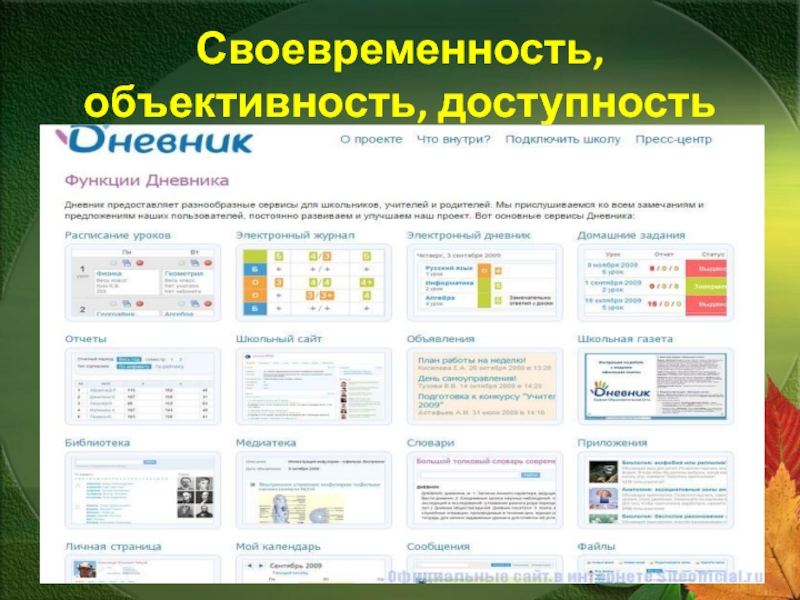Screen dimensions: 800x600
Task: Click the Мой календарь heading link
Action: 278,546
